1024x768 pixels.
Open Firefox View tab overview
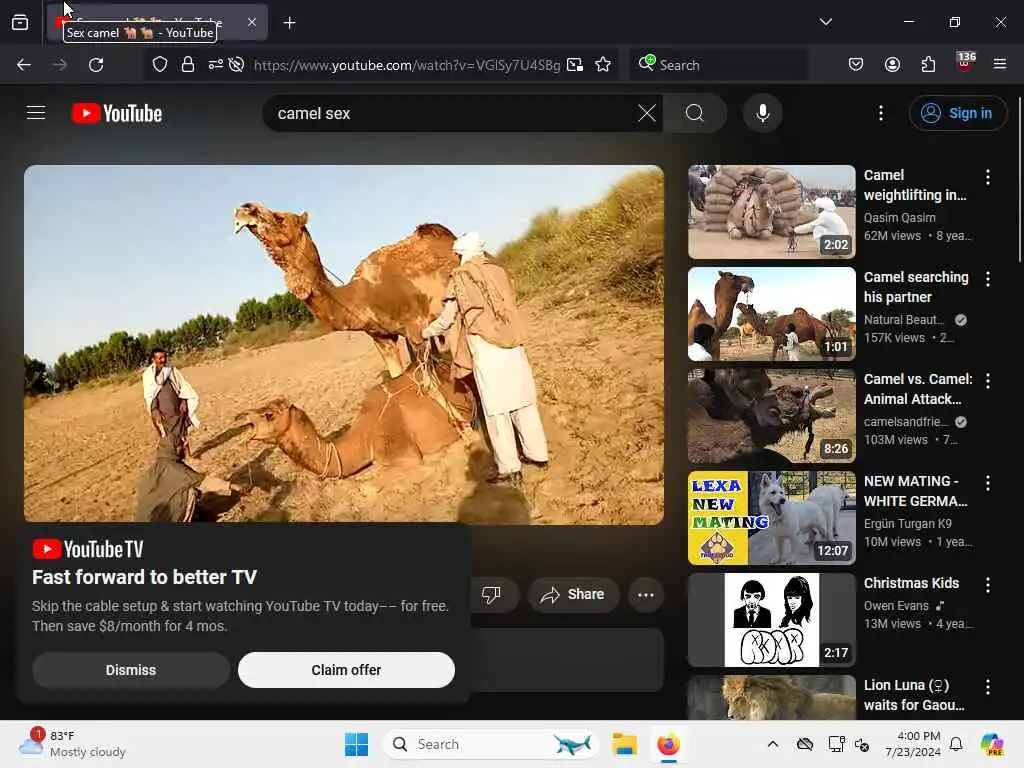click(x=20, y=22)
